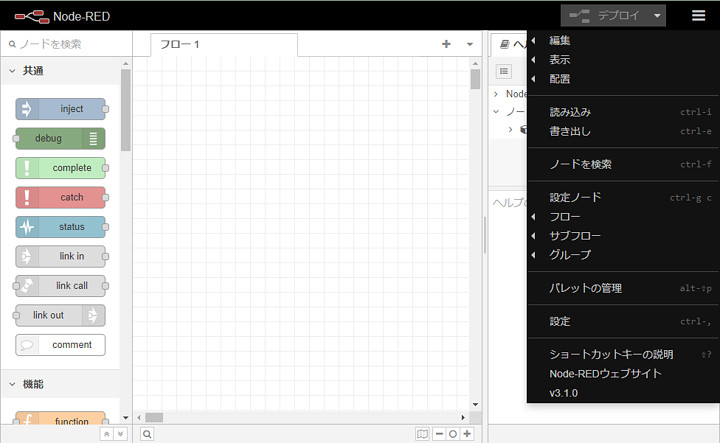Open the 配置 submenu
This screenshot has height=443, width=720.
point(624,79)
